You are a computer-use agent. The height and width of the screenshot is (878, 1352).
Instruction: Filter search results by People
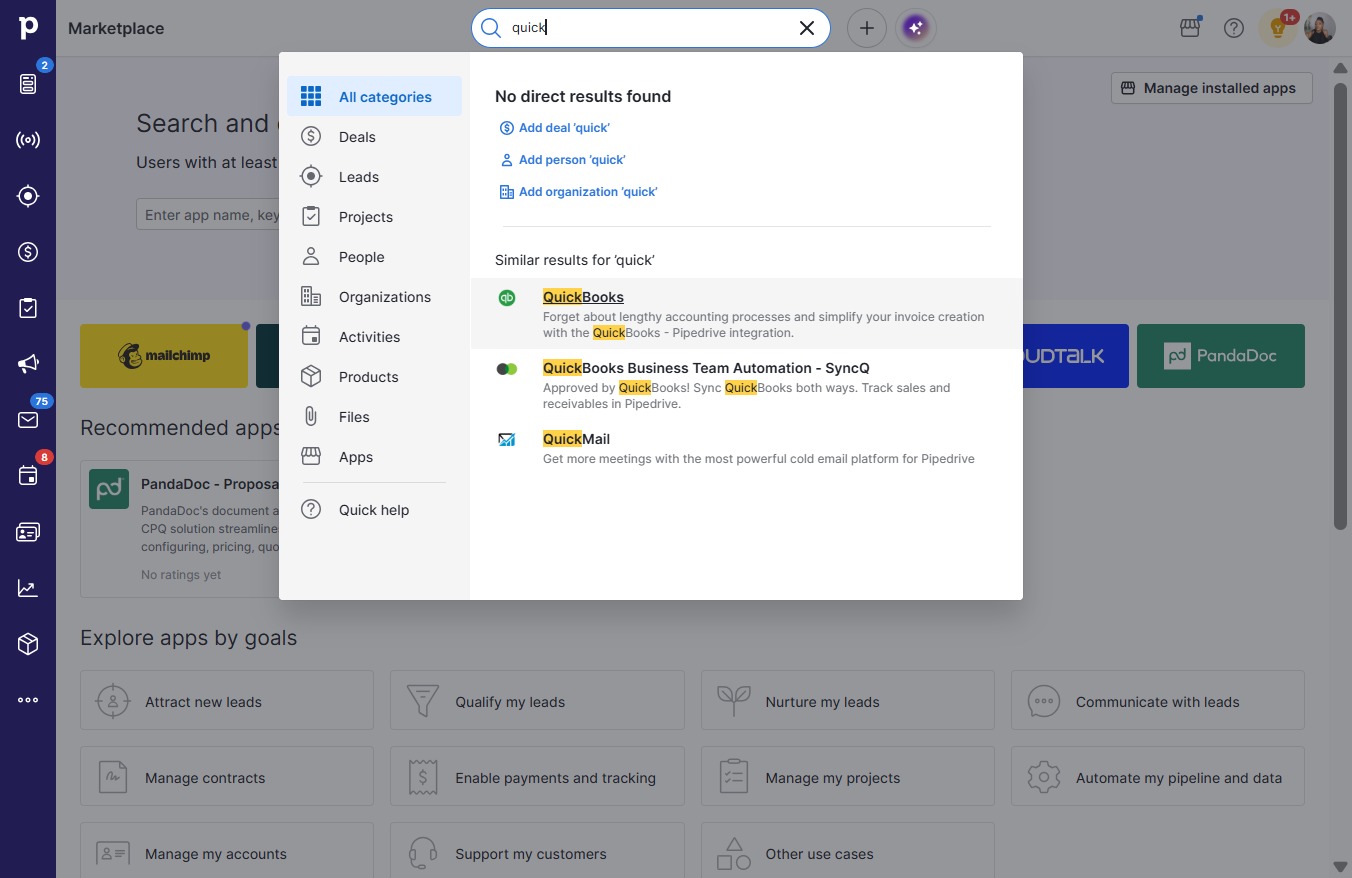(374, 257)
